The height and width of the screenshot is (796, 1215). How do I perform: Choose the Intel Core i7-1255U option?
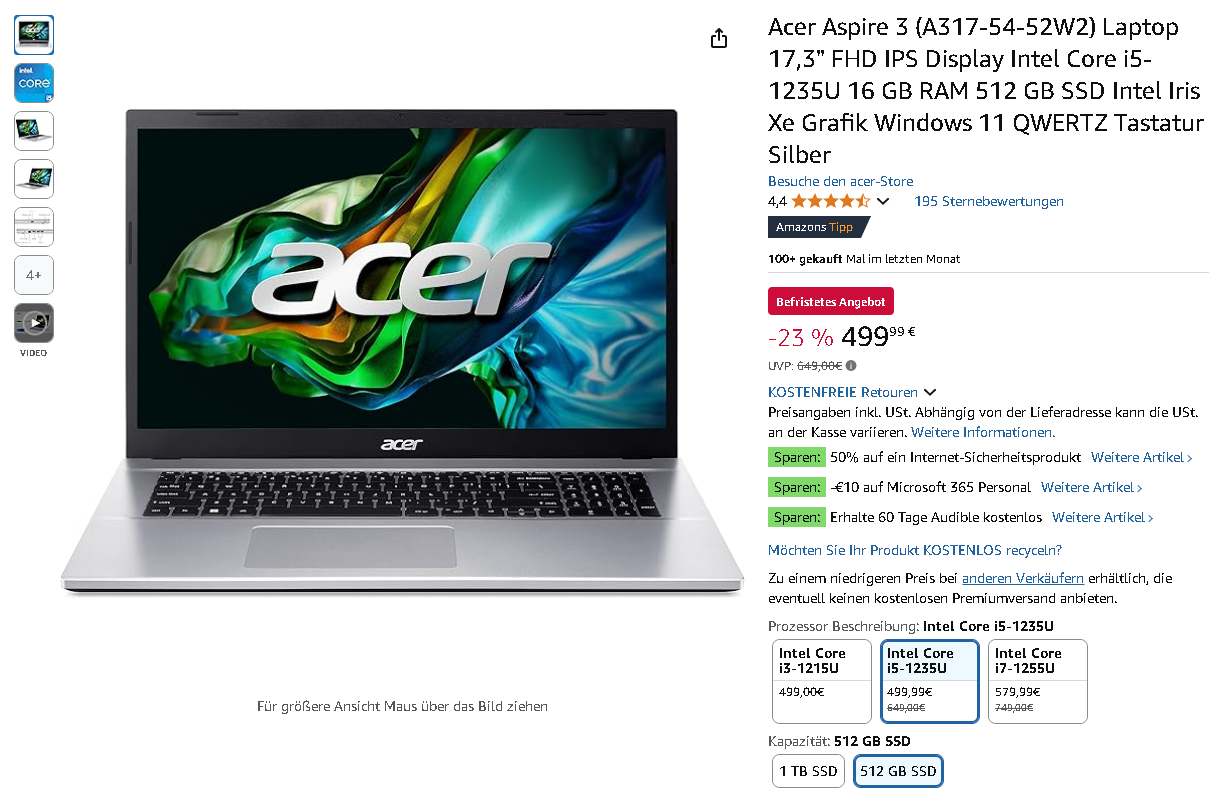tap(1038, 681)
